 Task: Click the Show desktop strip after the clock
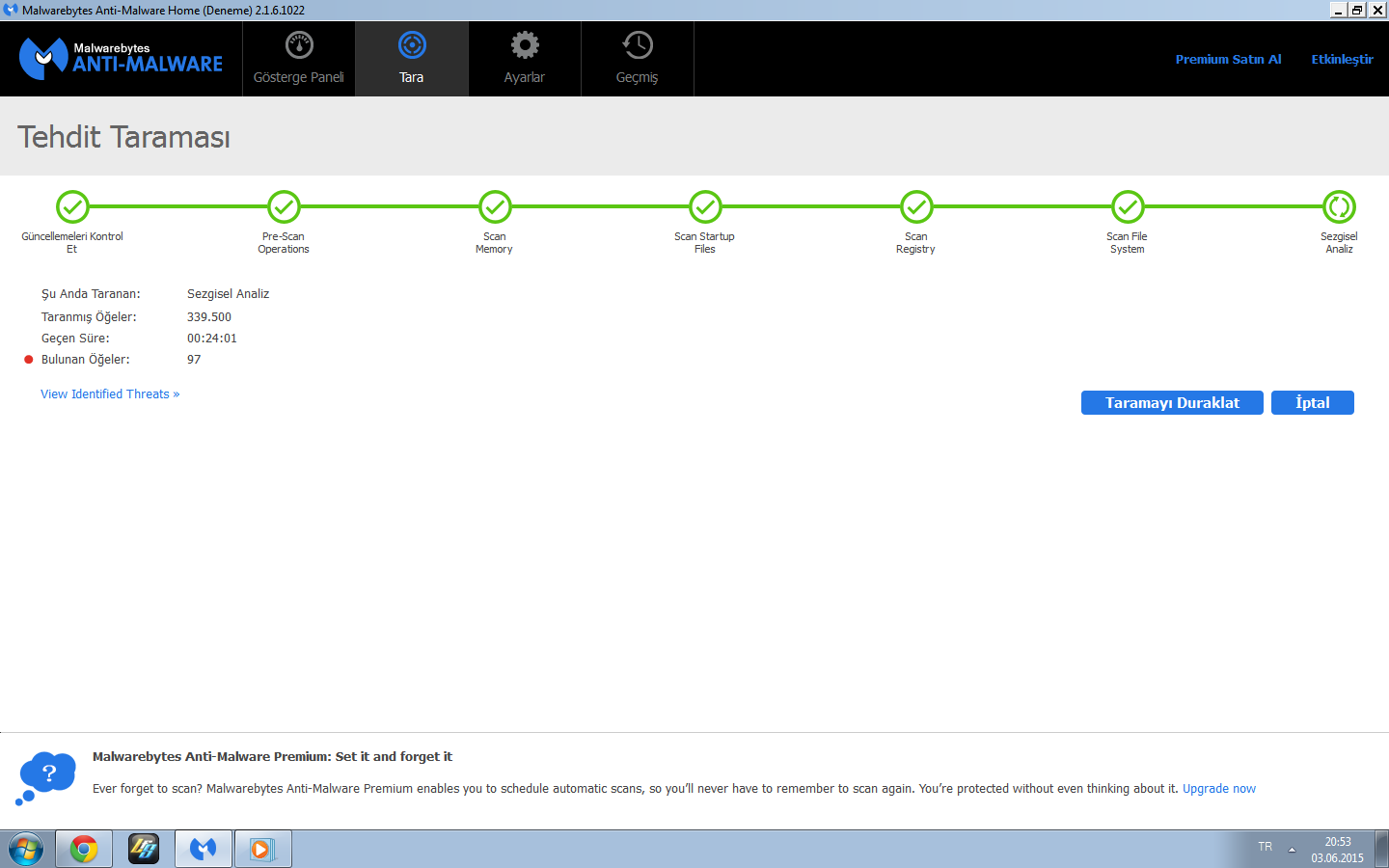click(x=1382, y=849)
